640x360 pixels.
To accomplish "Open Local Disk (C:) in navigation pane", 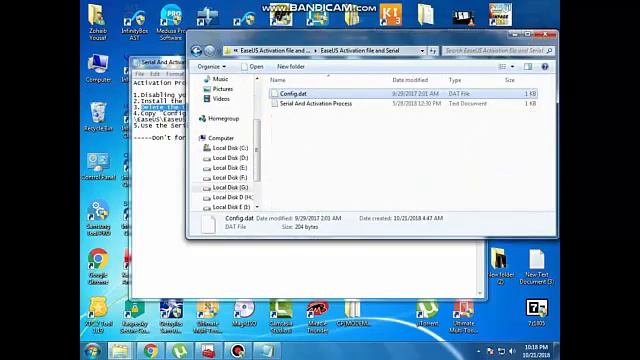I will click(226, 148).
